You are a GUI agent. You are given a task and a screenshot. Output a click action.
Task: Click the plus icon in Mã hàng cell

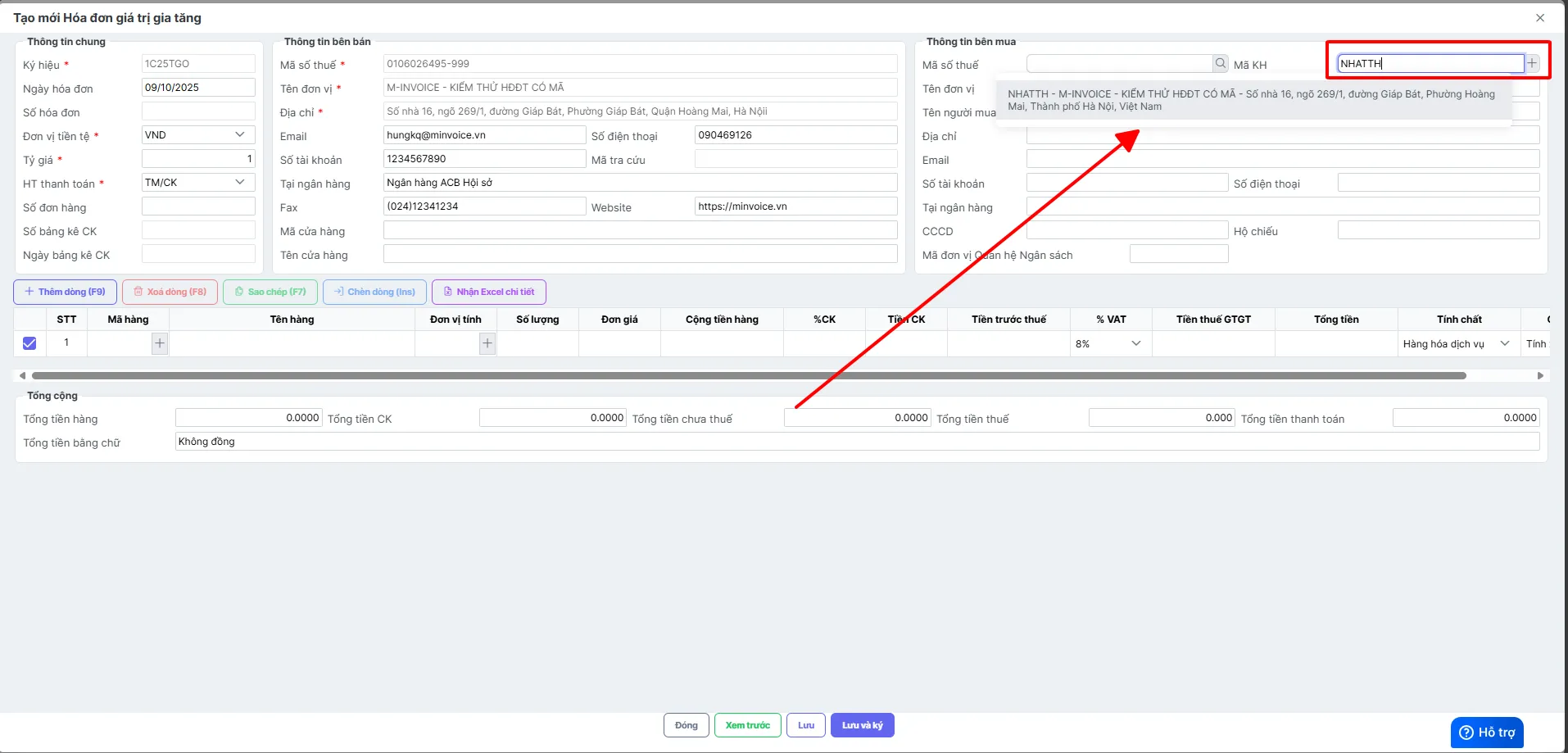[160, 343]
